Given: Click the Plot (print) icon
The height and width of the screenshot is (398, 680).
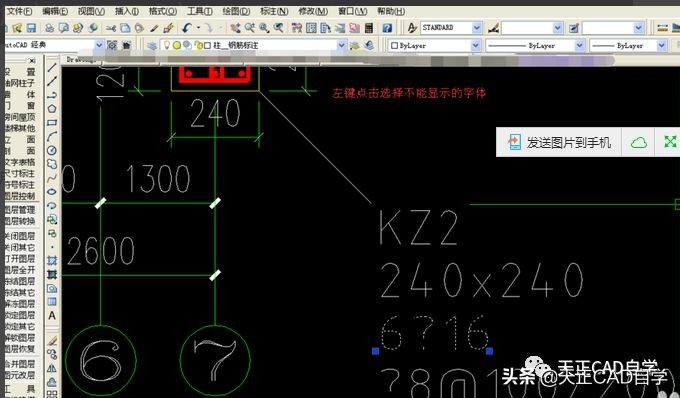Looking at the screenshot, I should click(49, 28).
